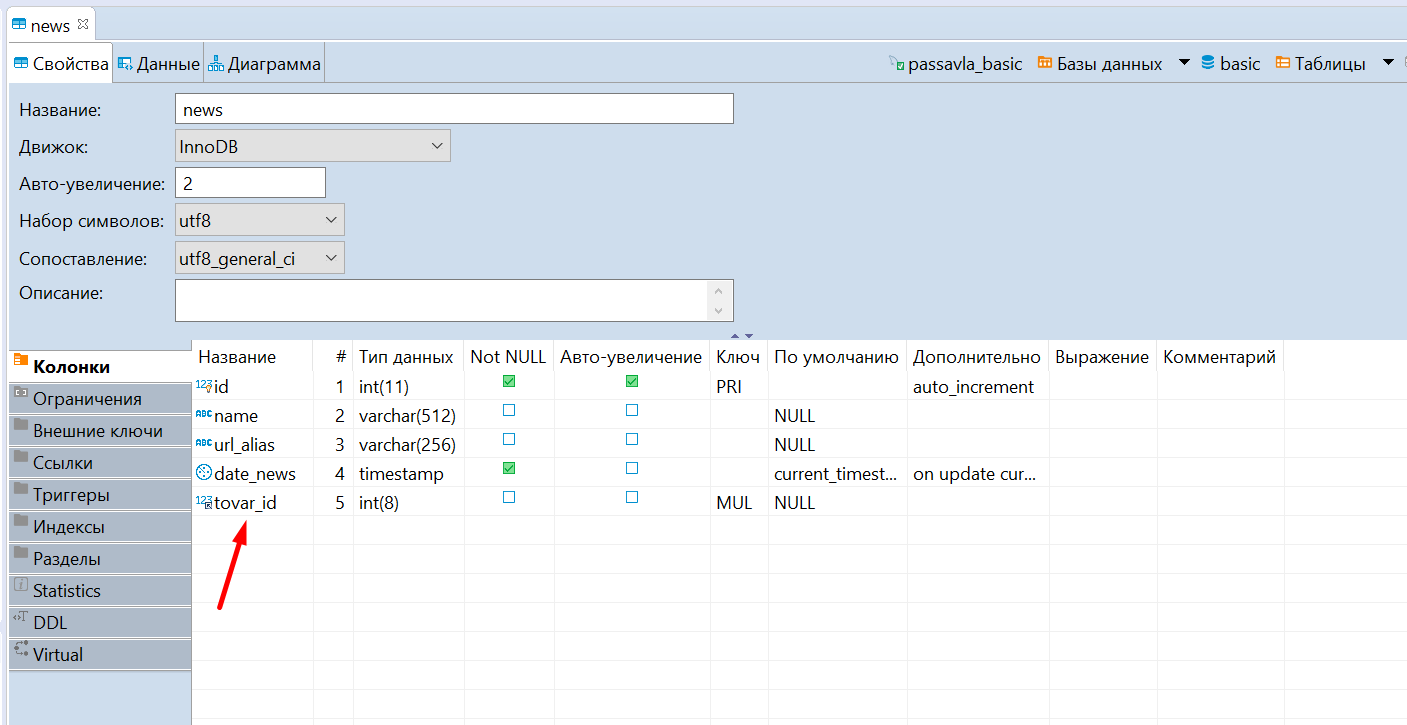Enable Not NULL for tovar_id column

pyautogui.click(x=509, y=497)
